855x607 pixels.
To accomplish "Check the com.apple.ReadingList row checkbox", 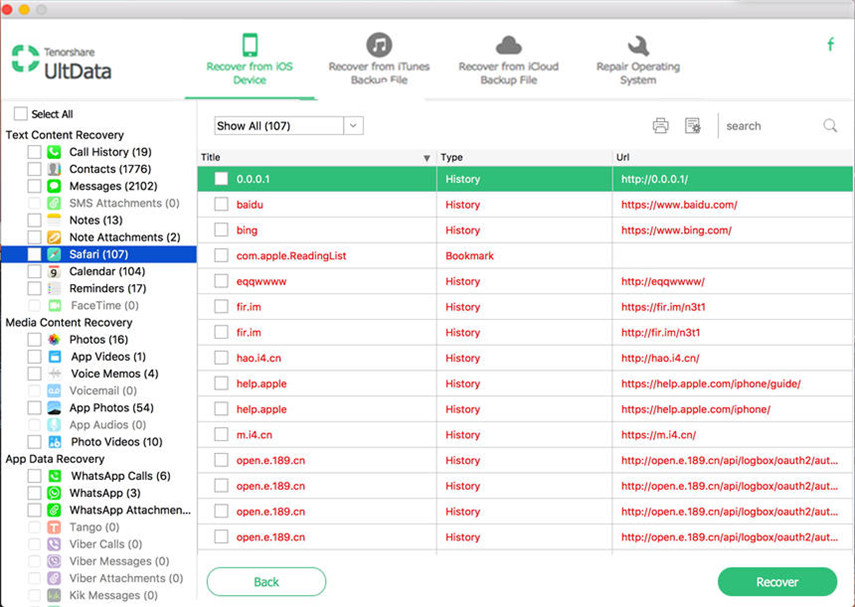I will pos(221,255).
